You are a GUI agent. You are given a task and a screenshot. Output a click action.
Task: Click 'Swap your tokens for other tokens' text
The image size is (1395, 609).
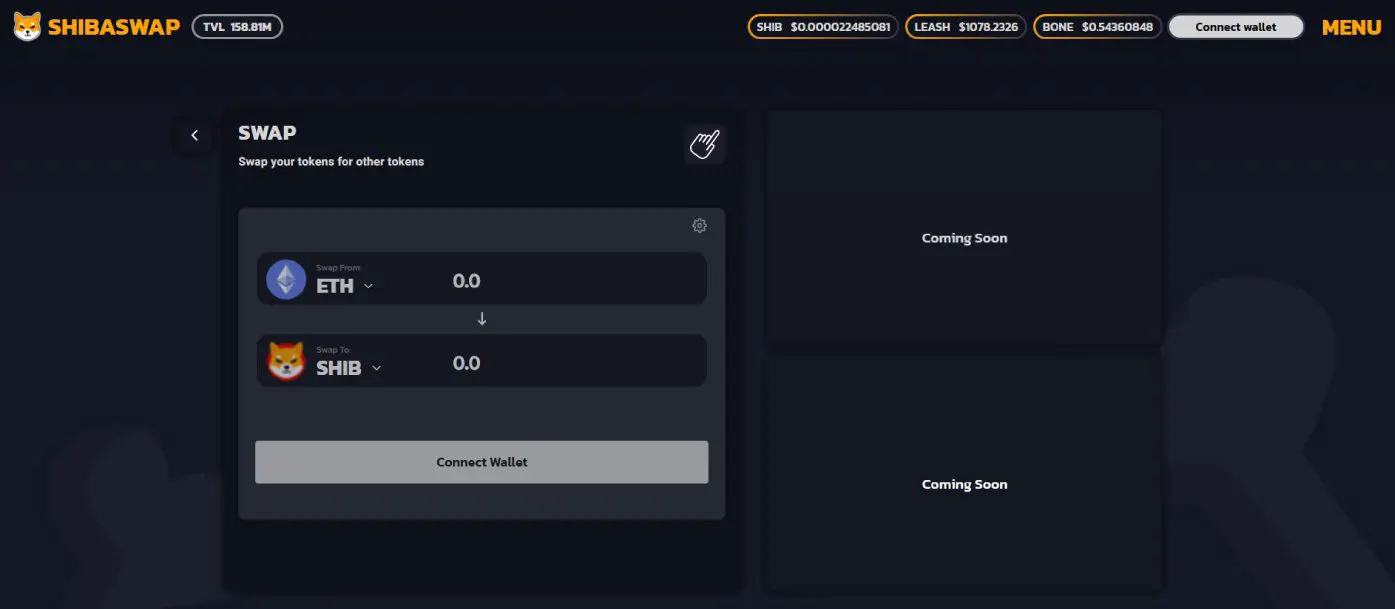click(x=331, y=161)
